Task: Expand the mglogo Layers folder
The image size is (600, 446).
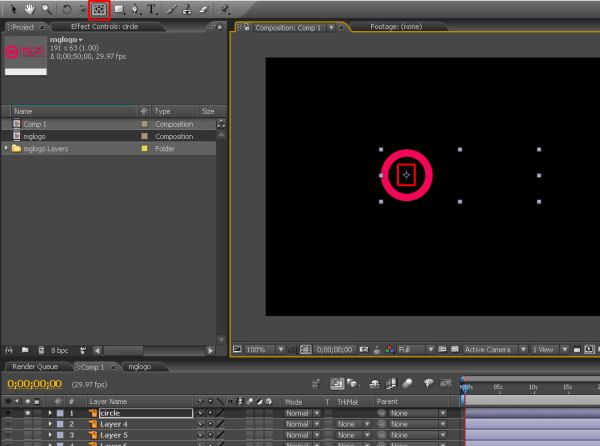Action: (6, 148)
